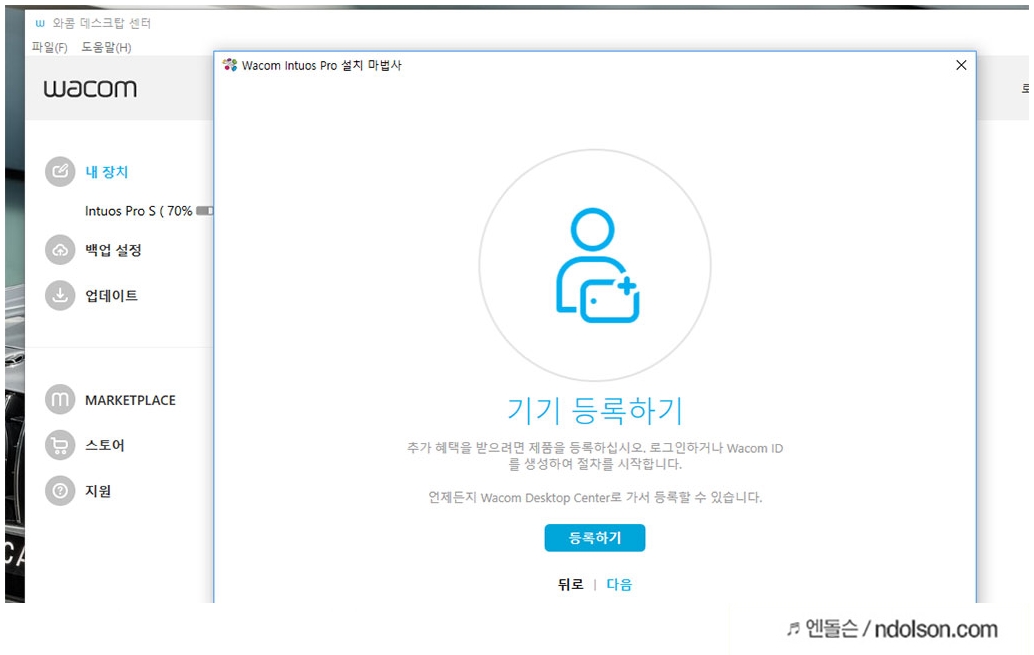
Task: Click text starting '추가 혜택을 받으려면 제품을'
Action: [x=595, y=456]
